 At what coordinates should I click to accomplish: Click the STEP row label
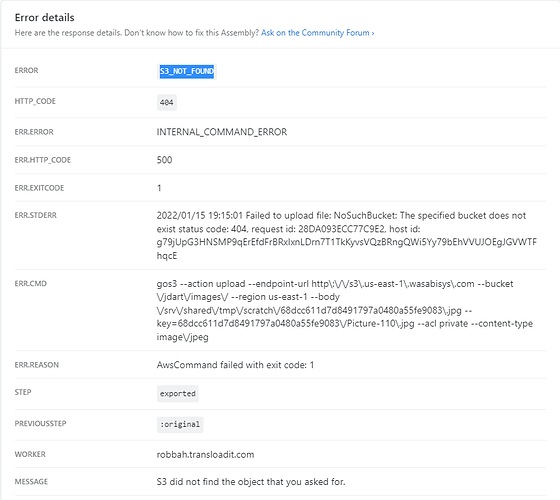click(23, 392)
